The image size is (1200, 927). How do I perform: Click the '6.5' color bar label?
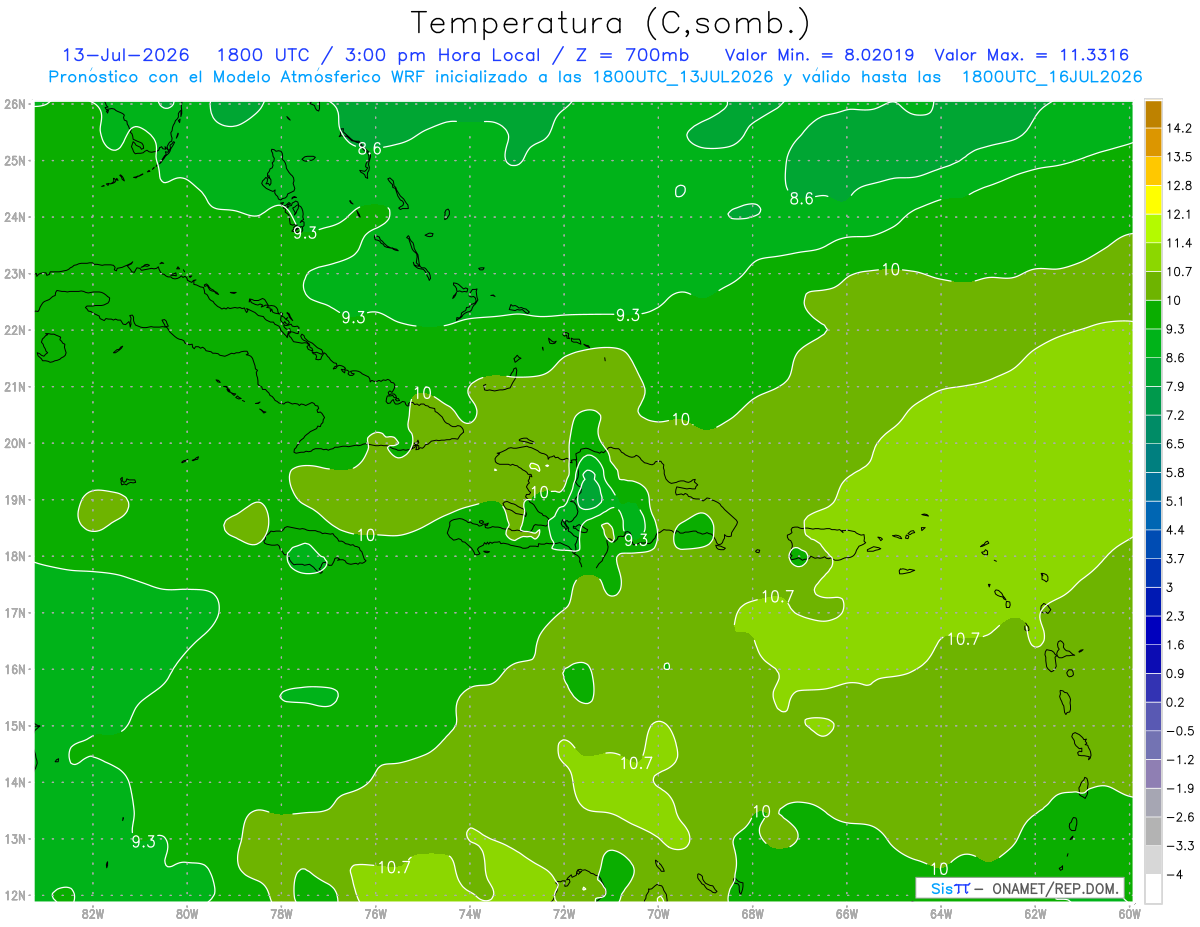point(1177,444)
